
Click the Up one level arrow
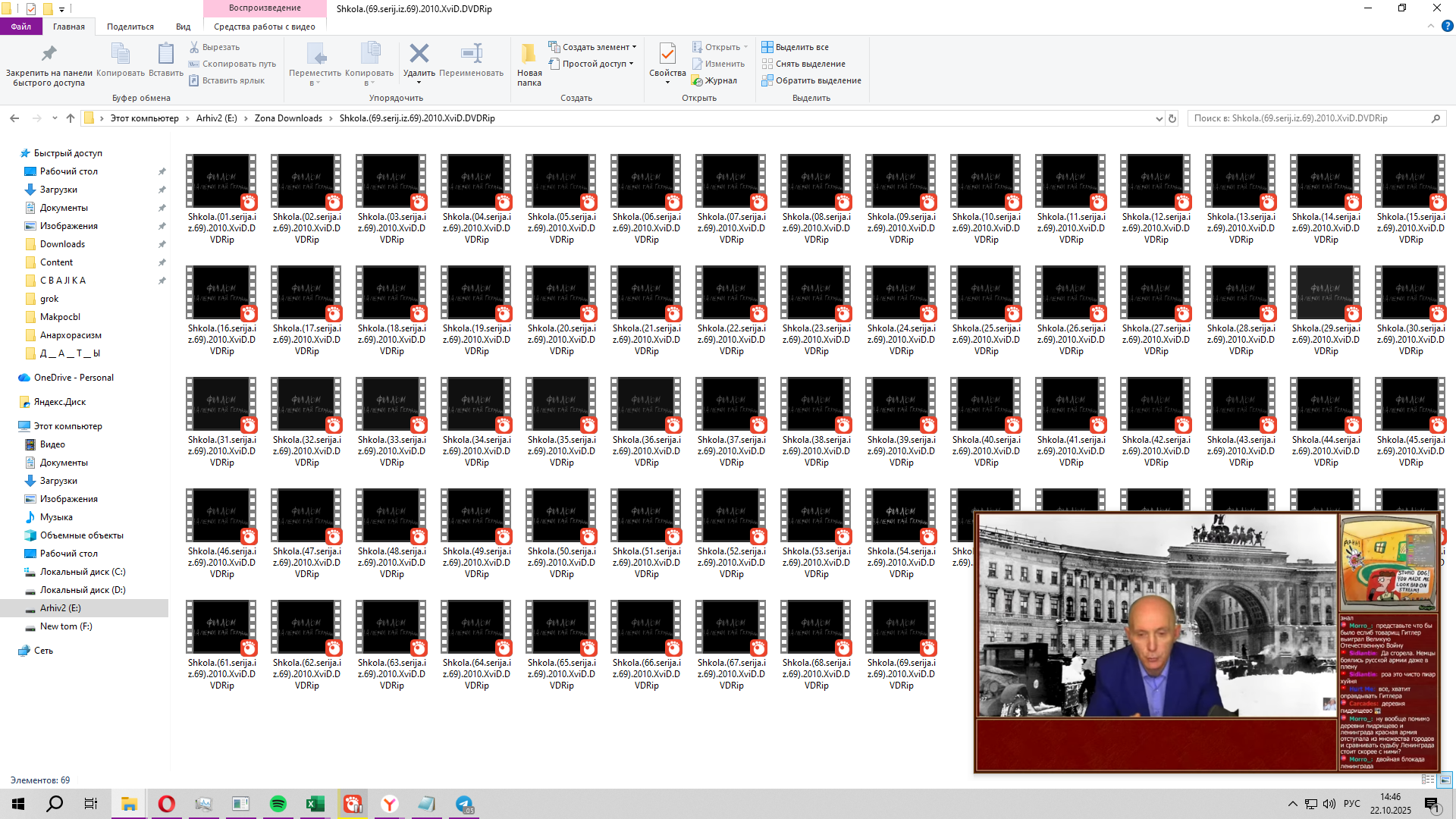coord(71,118)
